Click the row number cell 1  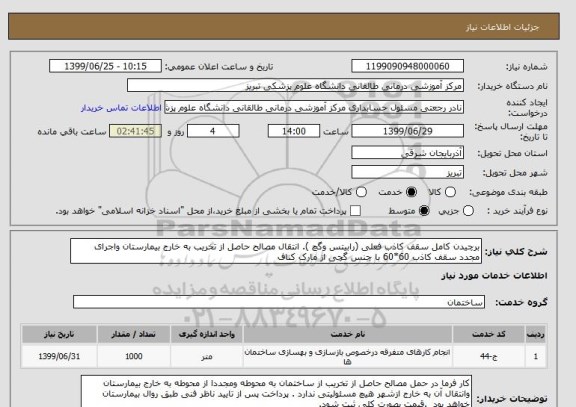click(536, 356)
